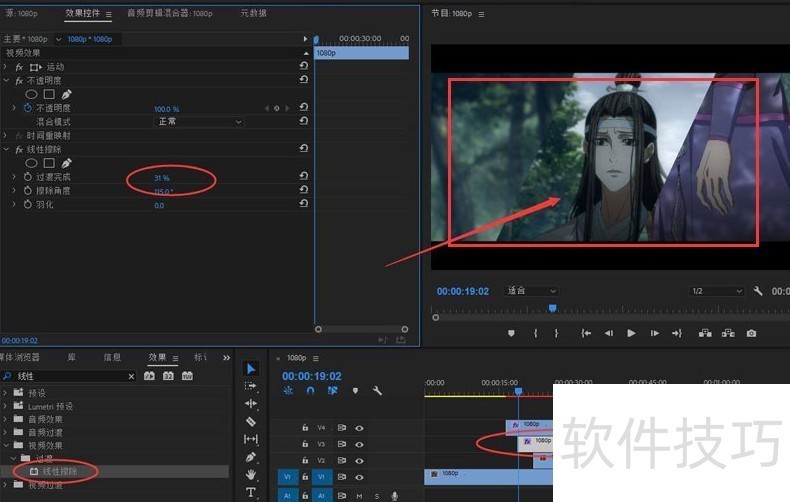Image resolution: width=790 pixels, height=502 pixels.
Task: Toggle the V3 track lock
Action: (x=305, y=443)
